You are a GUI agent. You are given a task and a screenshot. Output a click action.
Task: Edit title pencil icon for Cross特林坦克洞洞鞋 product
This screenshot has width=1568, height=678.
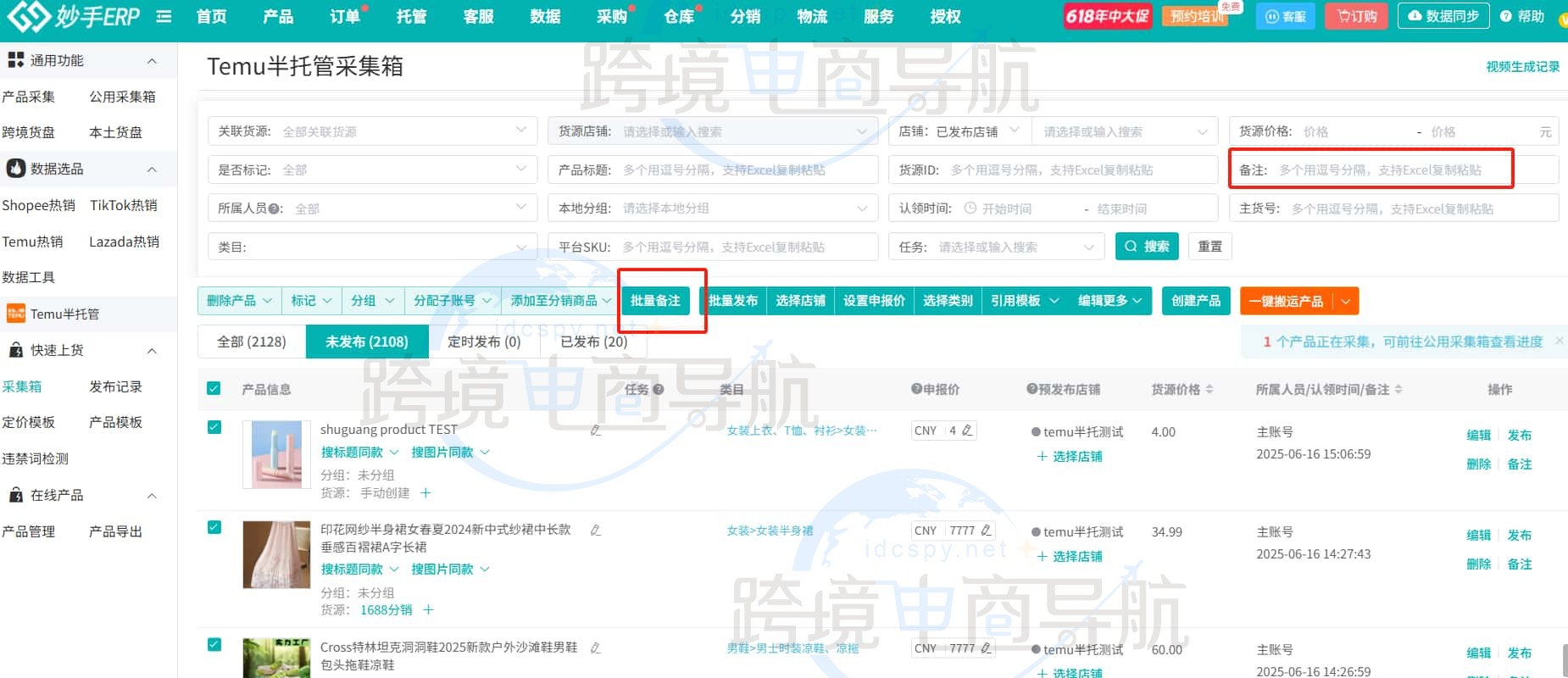pos(596,647)
